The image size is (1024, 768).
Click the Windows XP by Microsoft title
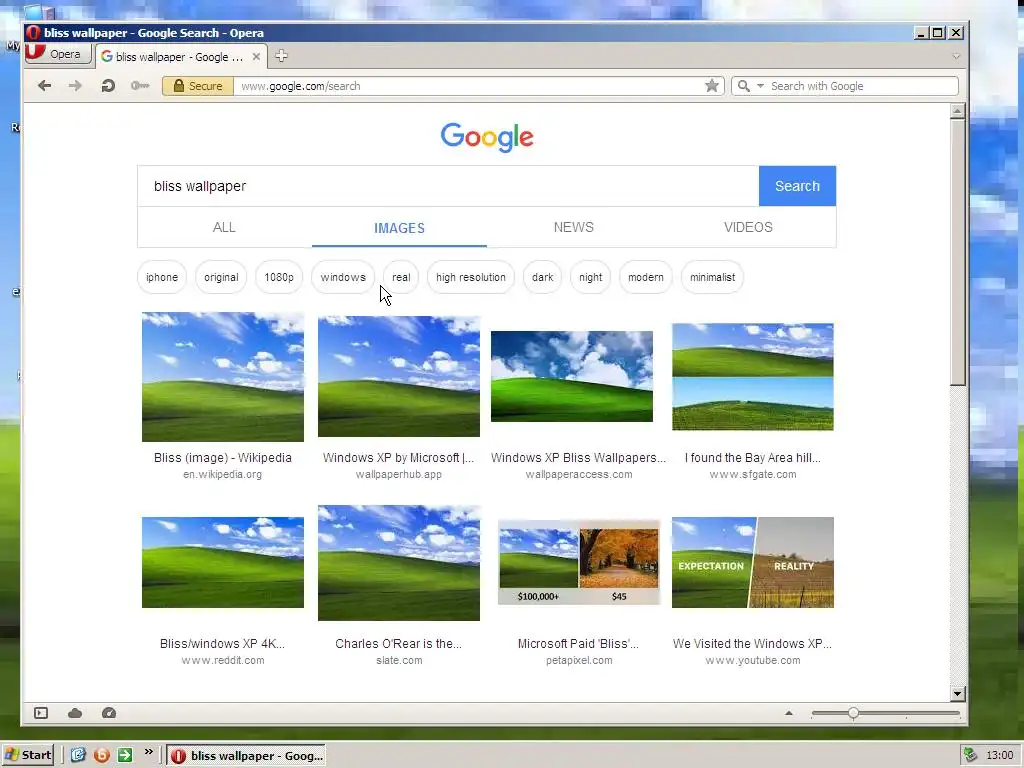point(398,458)
